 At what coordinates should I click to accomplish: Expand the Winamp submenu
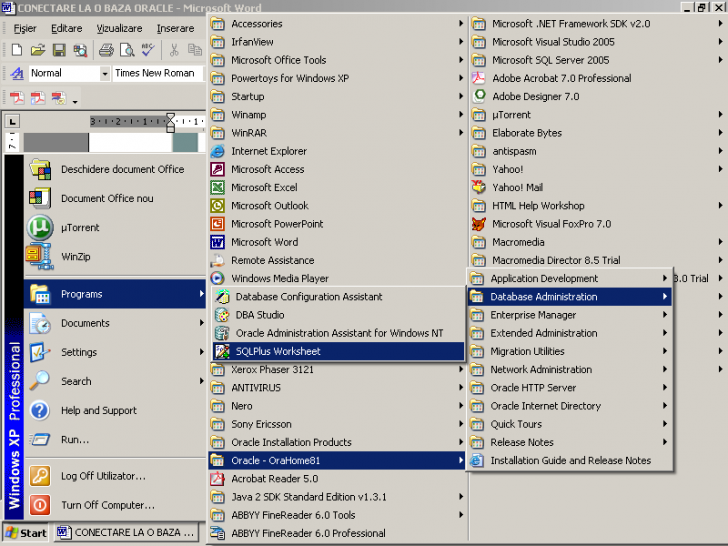click(x=338, y=114)
